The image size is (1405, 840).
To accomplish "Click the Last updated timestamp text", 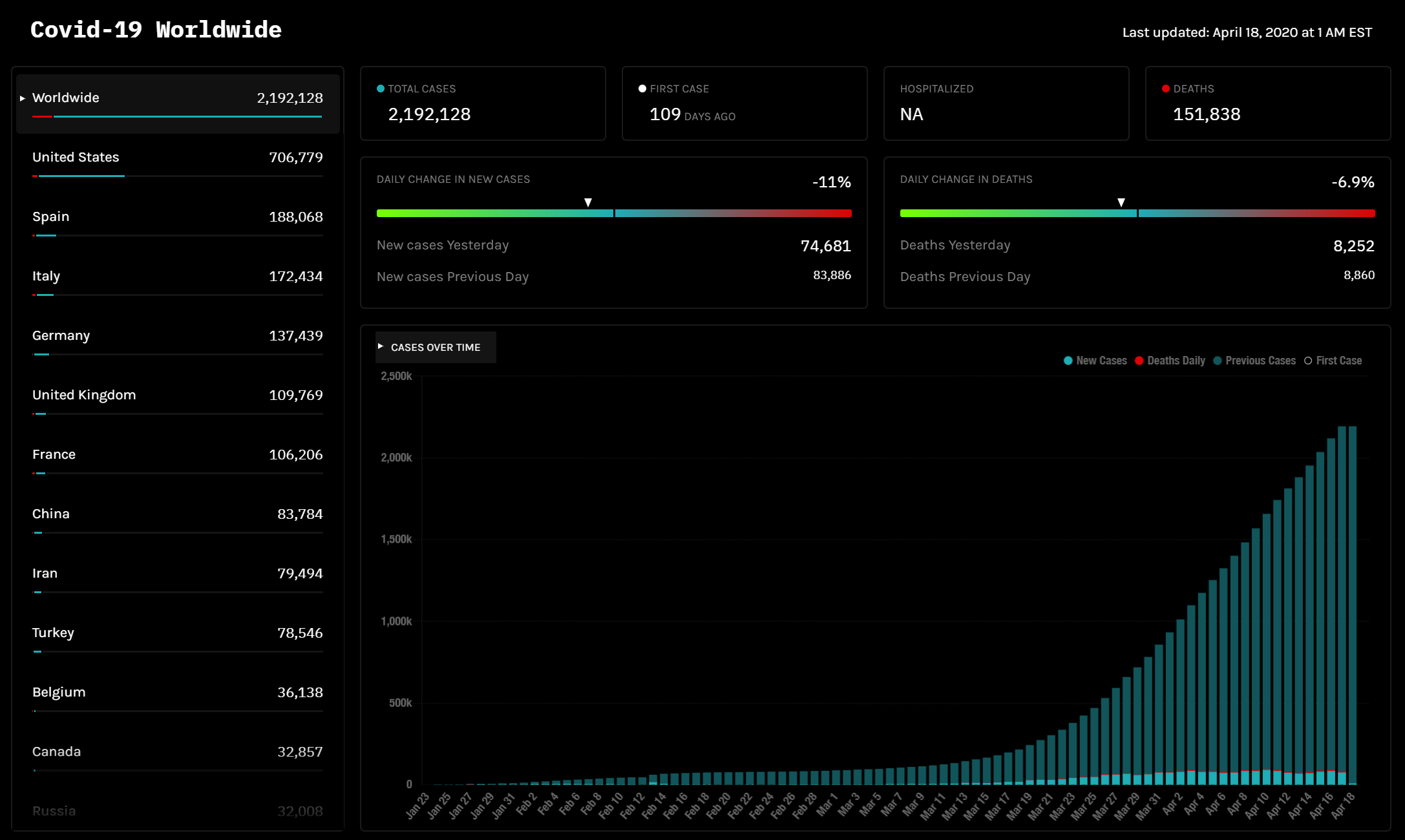I will pos(1247,32).
